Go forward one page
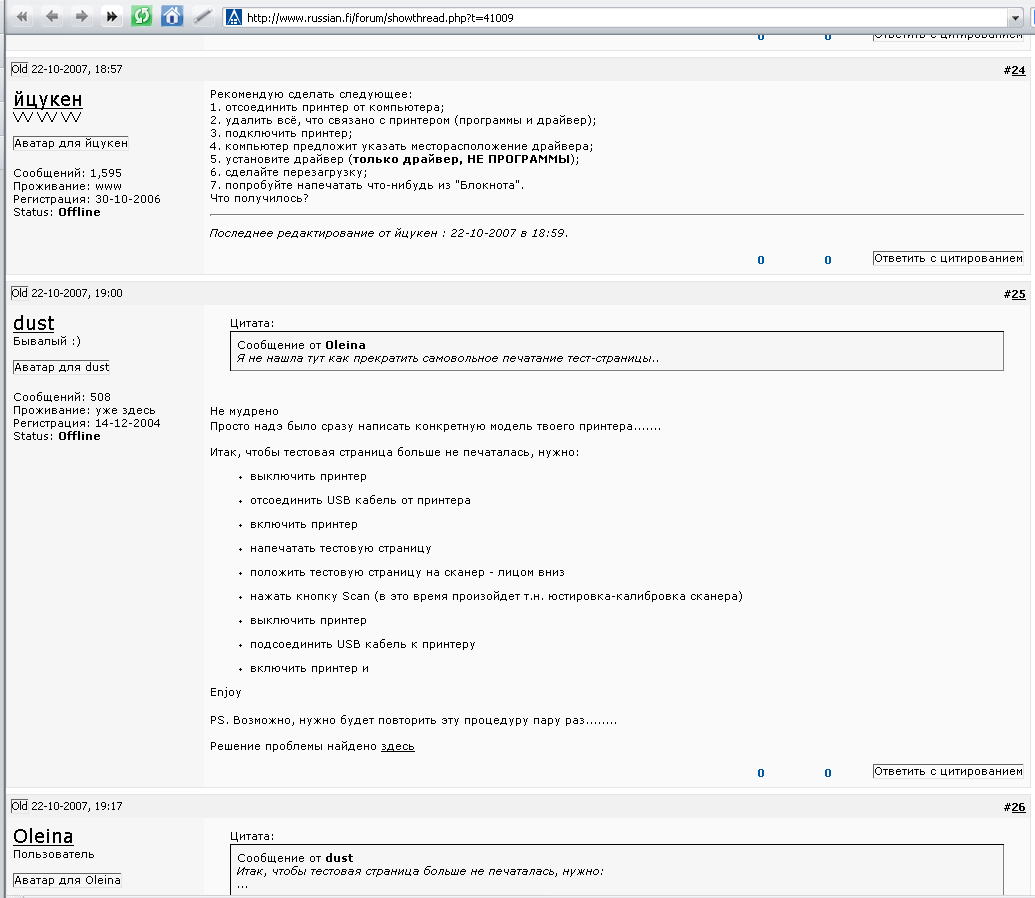 point(81,17)
